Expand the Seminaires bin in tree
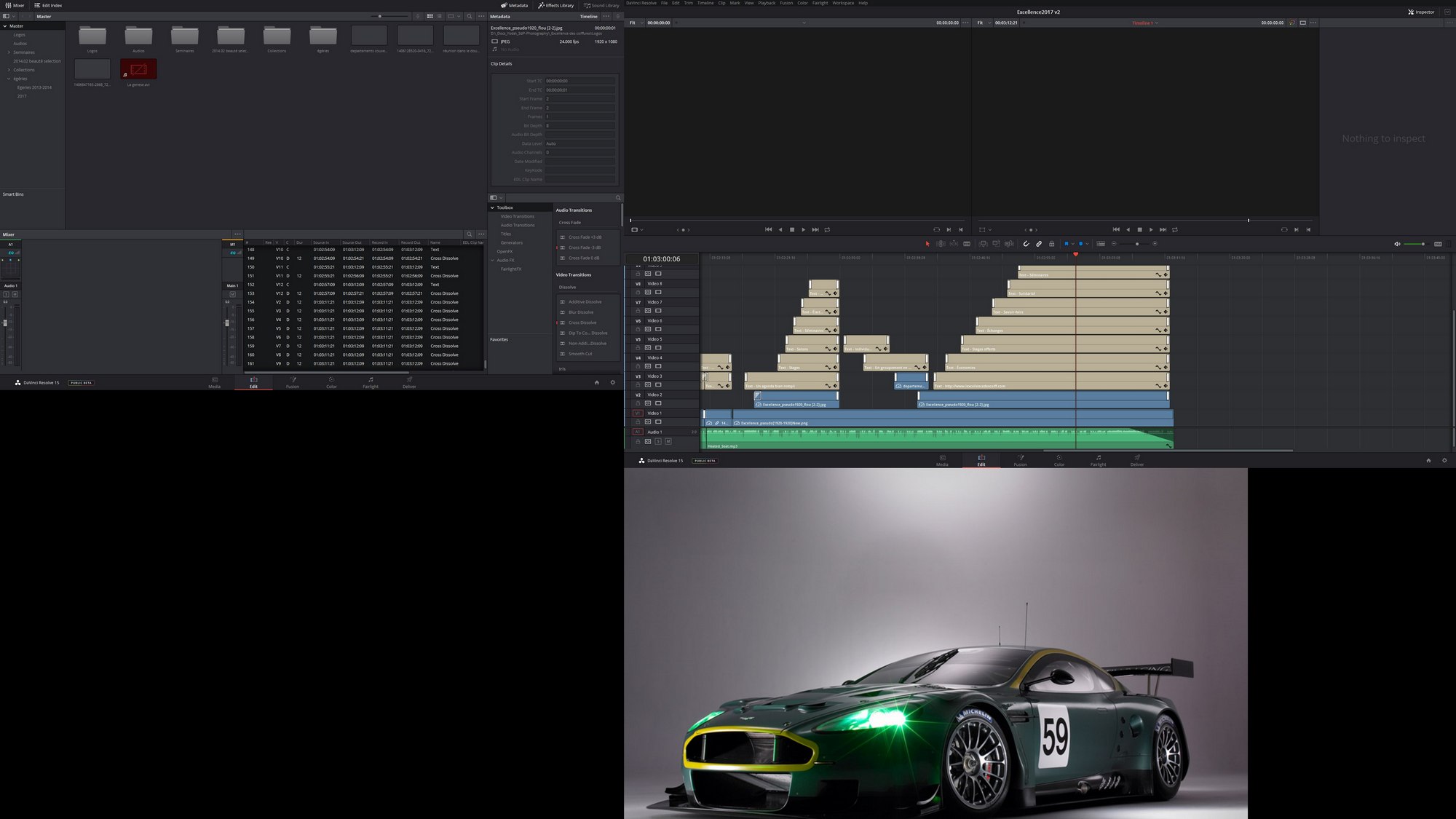1456x819 pixels. [9, 52]
